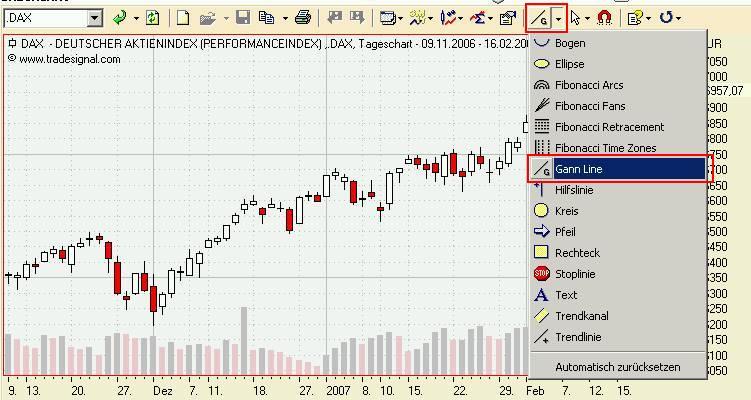
Task: Click Automatisch zurücksetzen at menu bottom
Action: point(617,367)
